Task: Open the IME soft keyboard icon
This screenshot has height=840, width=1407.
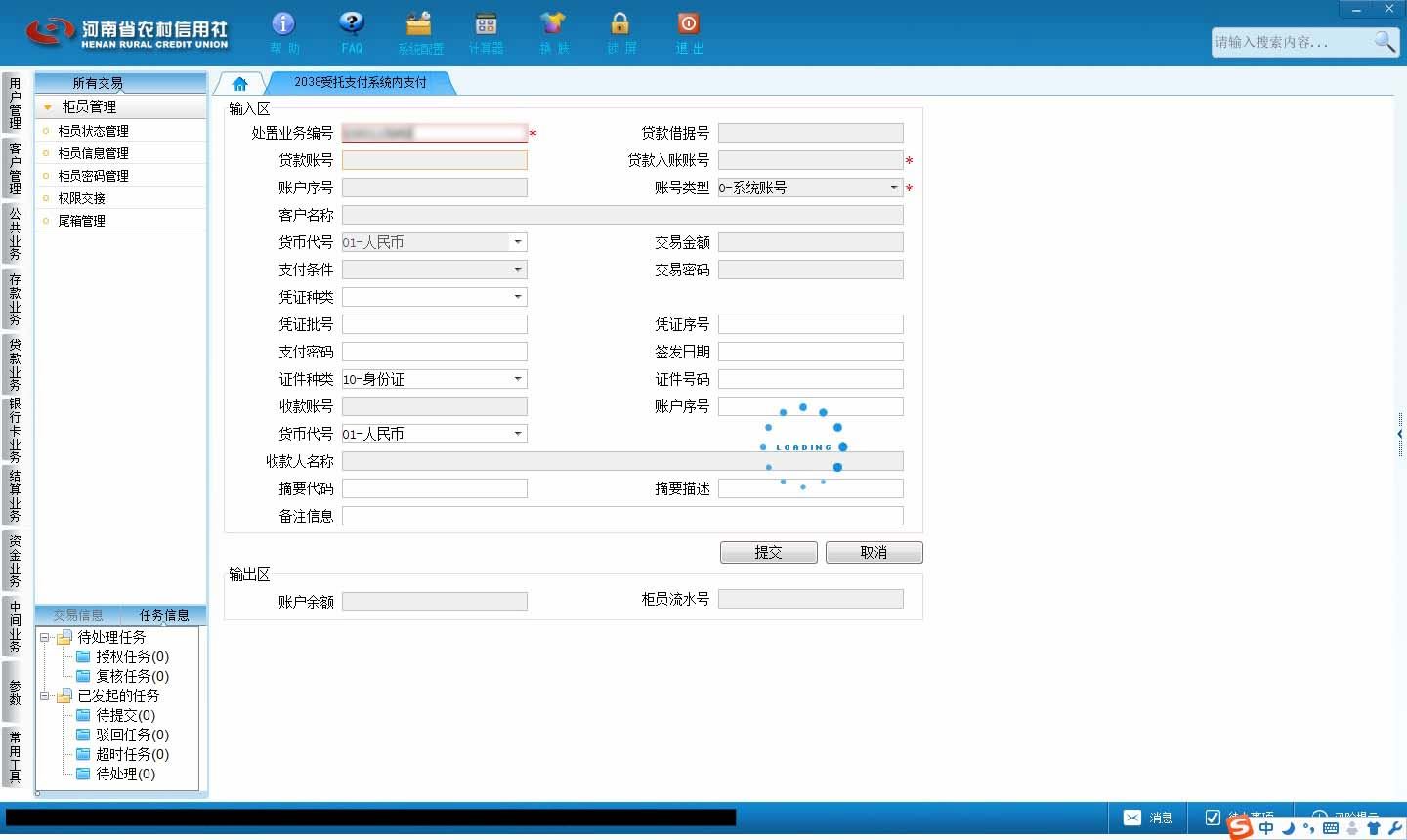Action: point(1331,827)
